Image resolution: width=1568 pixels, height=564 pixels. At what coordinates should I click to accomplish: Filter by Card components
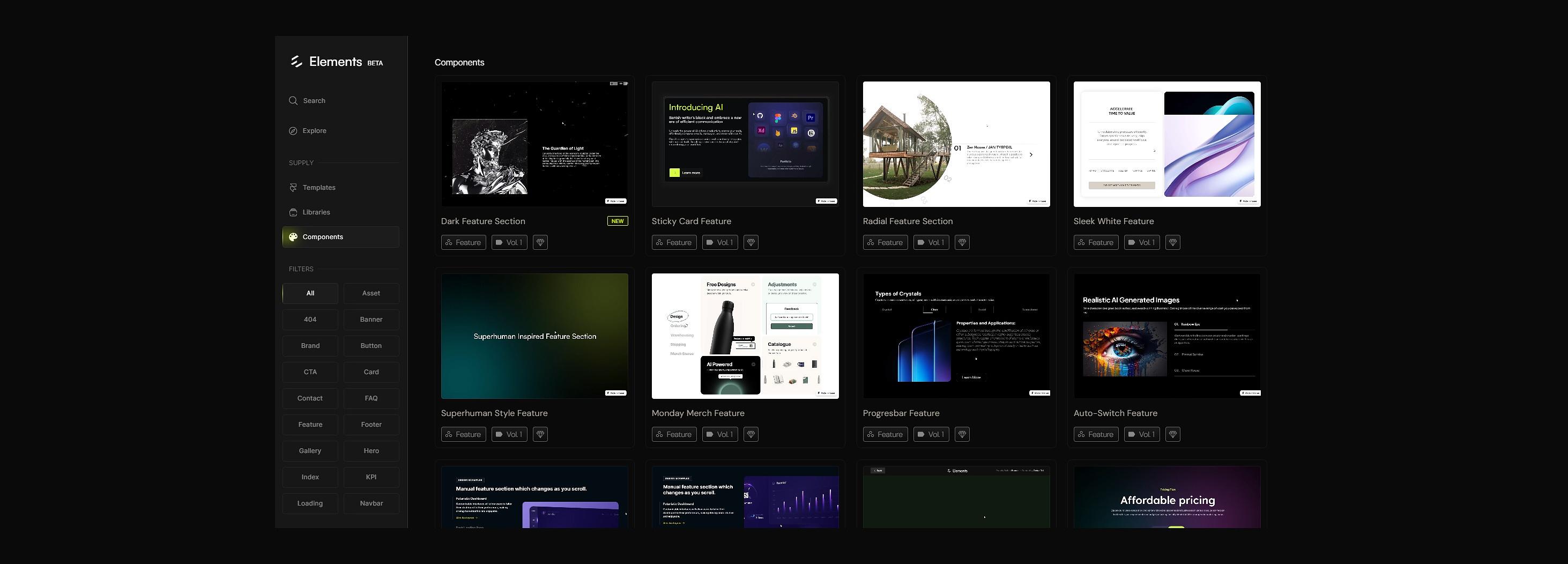371,372
